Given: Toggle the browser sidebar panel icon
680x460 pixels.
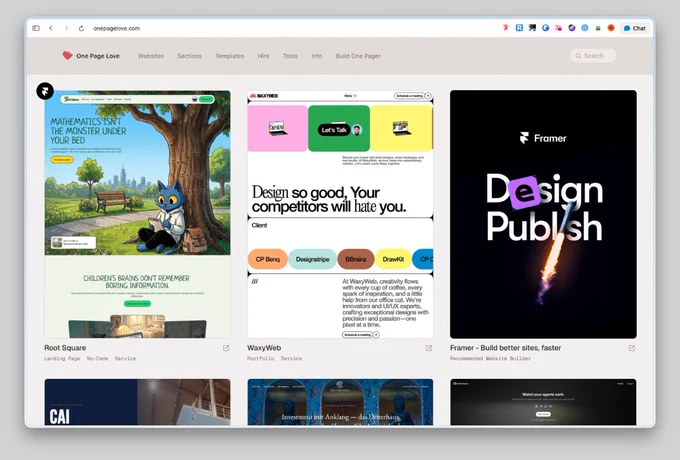Looking at the screenshot, I should 36,28.
